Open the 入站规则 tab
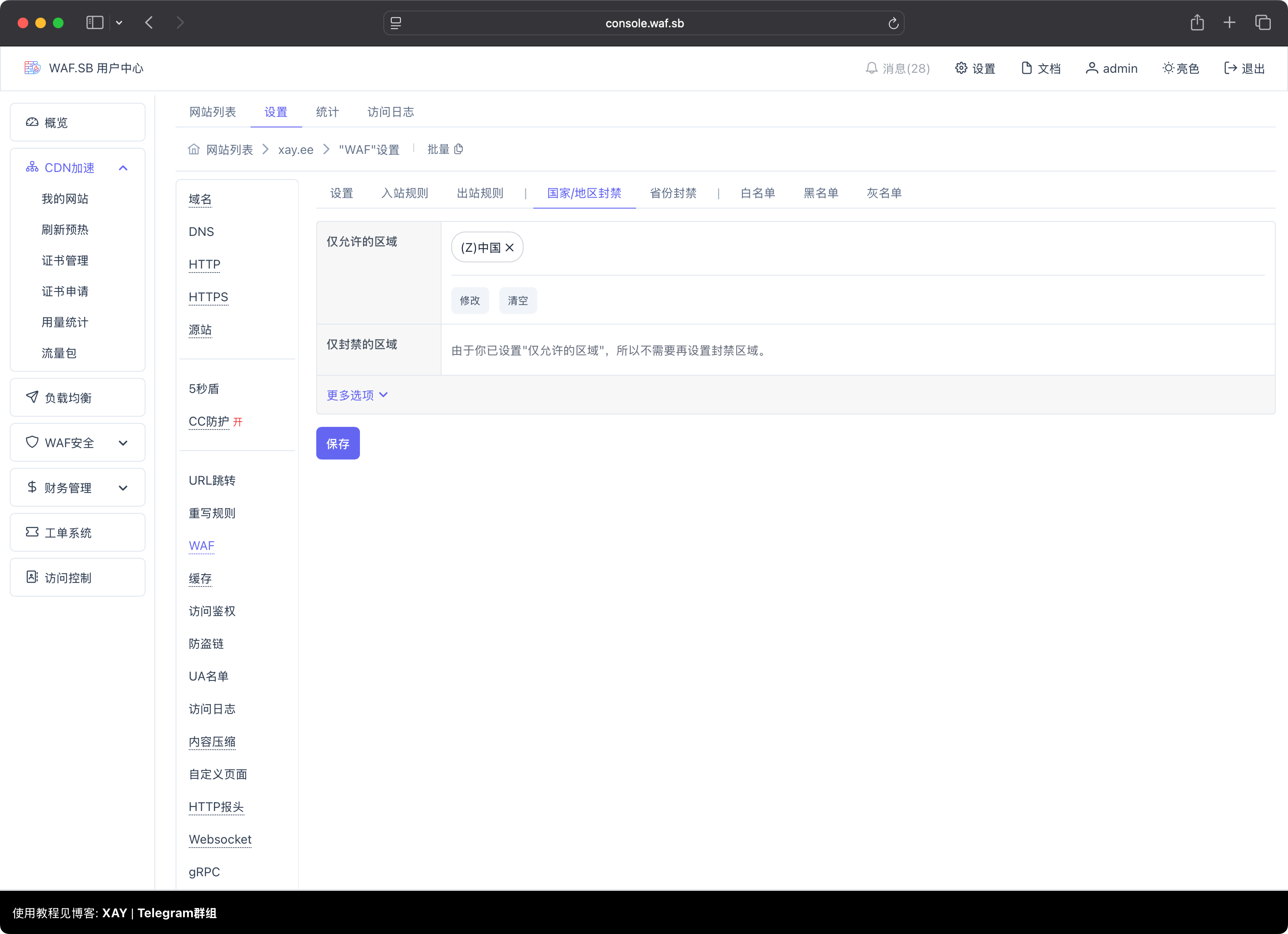The width and height of the screenshot is (1288, 934). [x=405, y=193]
